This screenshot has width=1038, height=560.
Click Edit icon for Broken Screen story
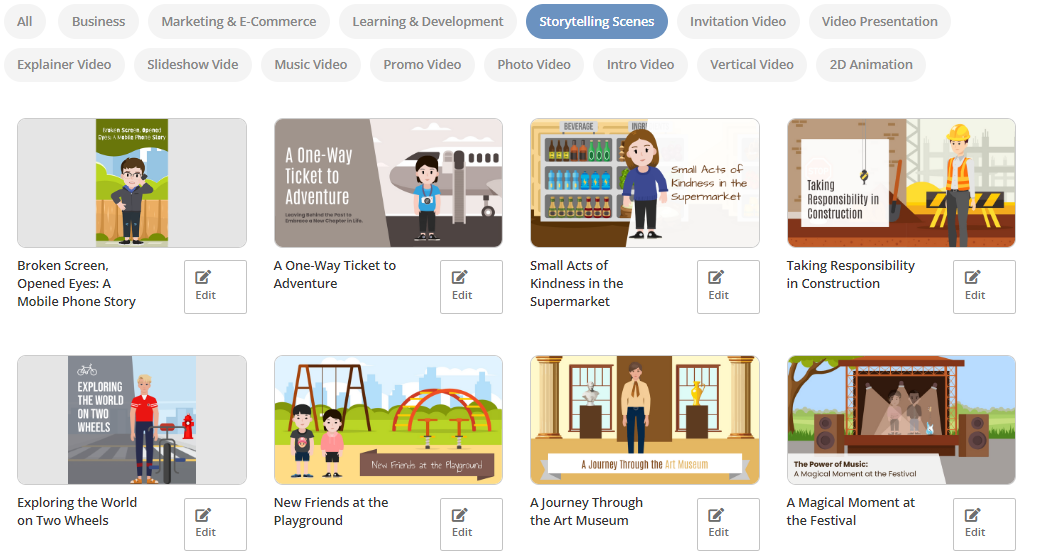[x=215, y=287]
